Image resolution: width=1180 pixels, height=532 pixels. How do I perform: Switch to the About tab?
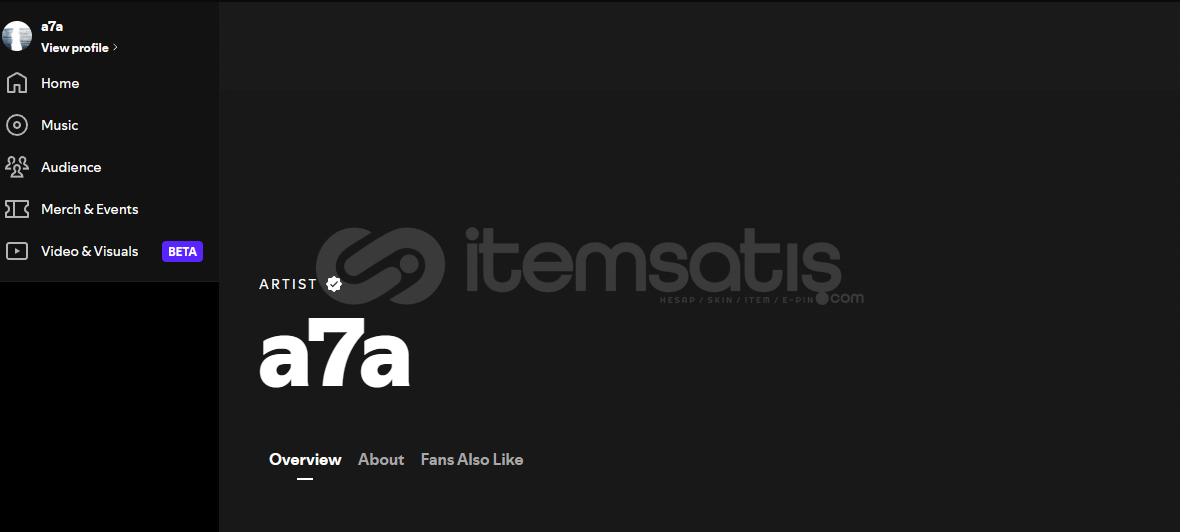[x=381, y=459]
